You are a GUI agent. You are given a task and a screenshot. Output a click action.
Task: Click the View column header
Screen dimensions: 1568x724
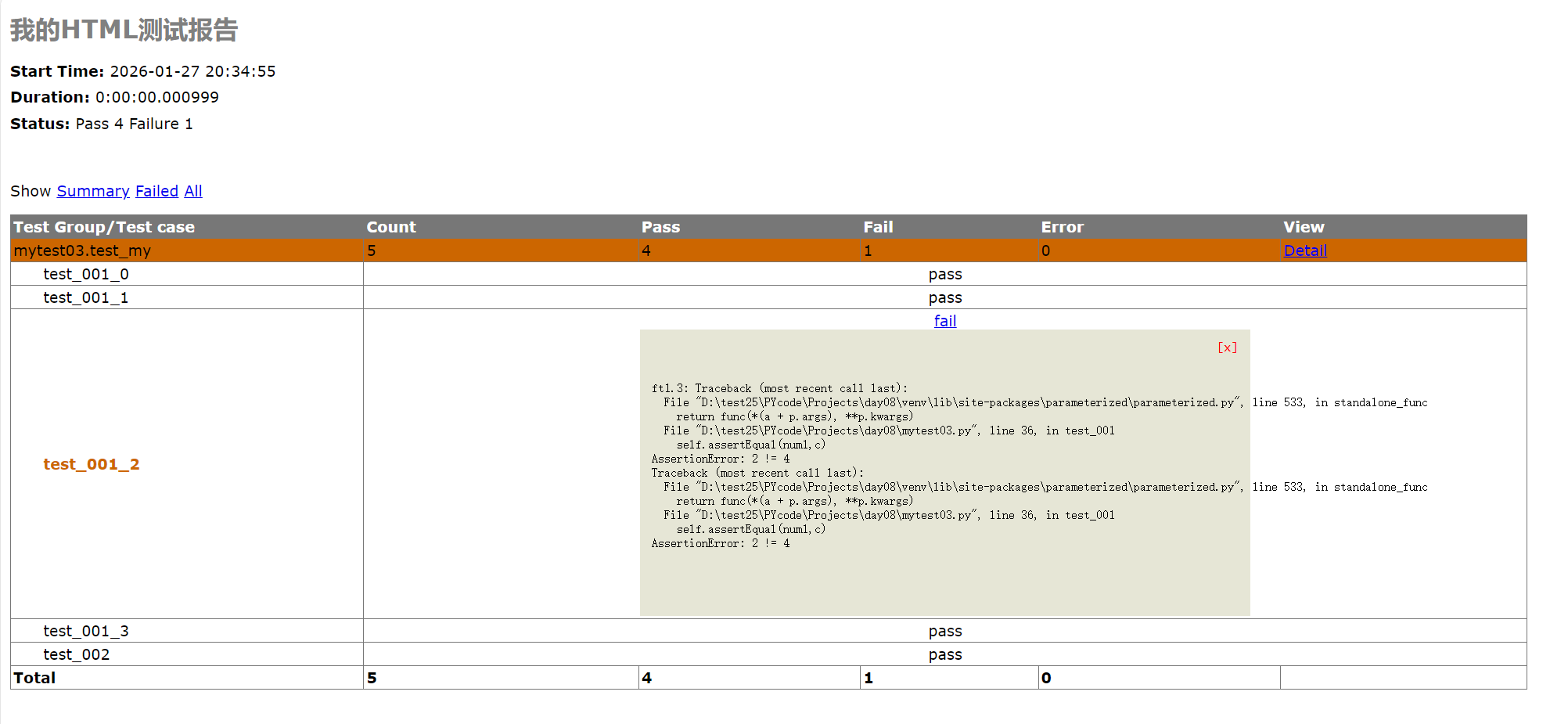(1304, 227)
